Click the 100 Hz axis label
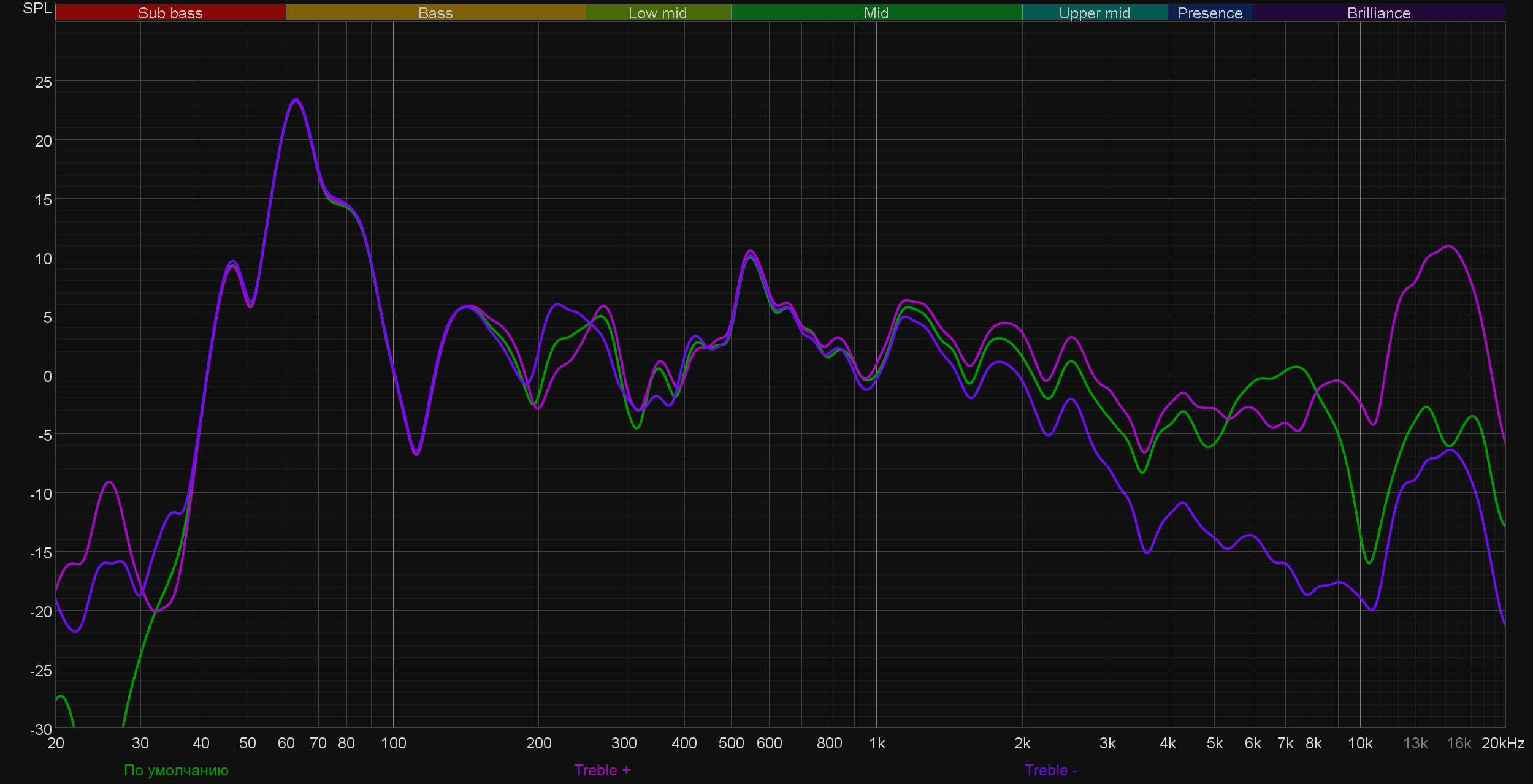Screen dimensions: 1533x784 click(x=393, y=743)
